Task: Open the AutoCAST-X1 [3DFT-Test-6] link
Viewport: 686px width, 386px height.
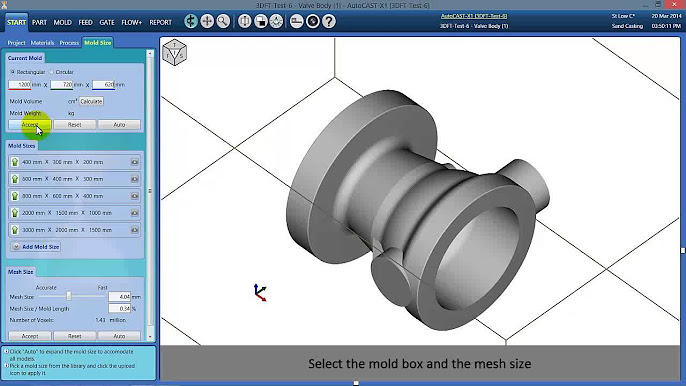Action: (474, 16)
